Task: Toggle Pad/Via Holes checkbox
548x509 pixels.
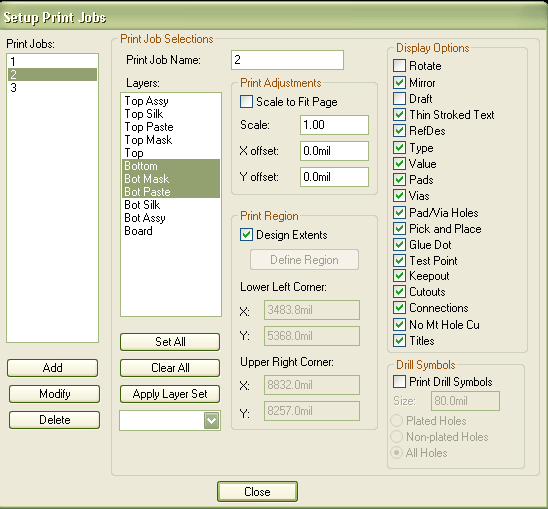Action: (399, 213)
